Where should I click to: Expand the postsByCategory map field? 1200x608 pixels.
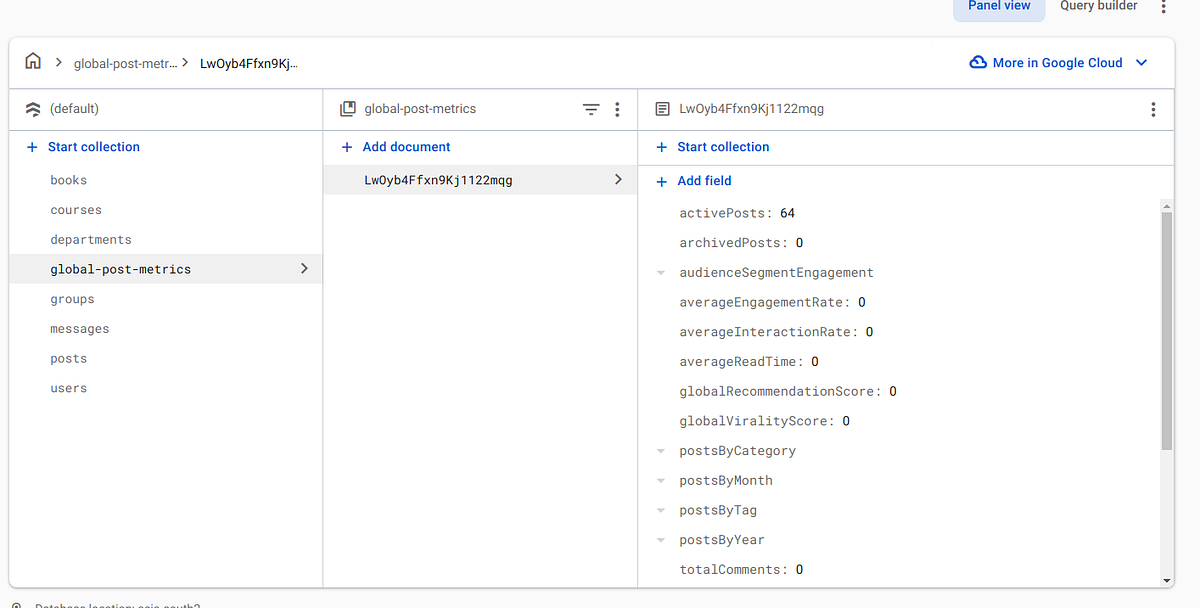(661, 451)
